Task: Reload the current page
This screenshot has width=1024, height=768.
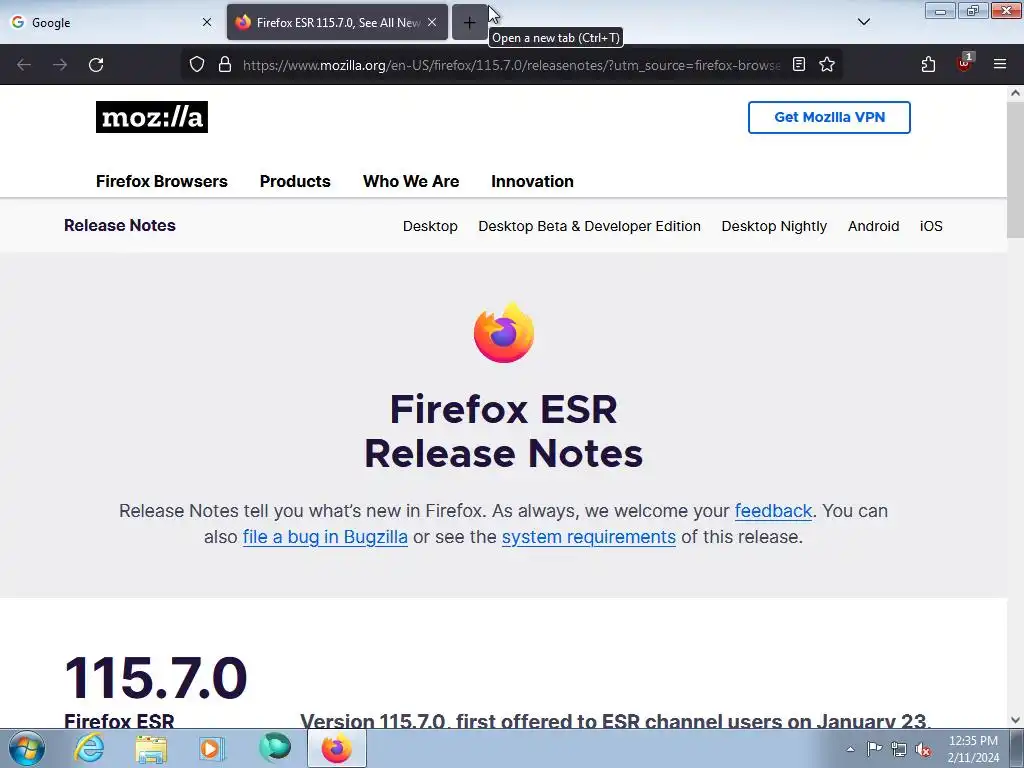Action: point(96,65)
